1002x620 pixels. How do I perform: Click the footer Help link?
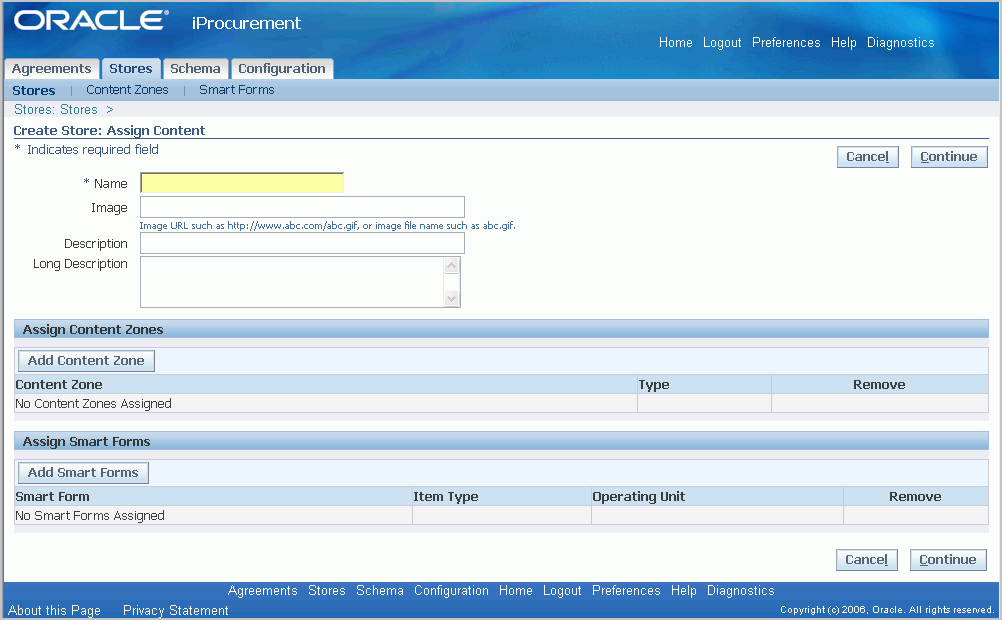684,591
